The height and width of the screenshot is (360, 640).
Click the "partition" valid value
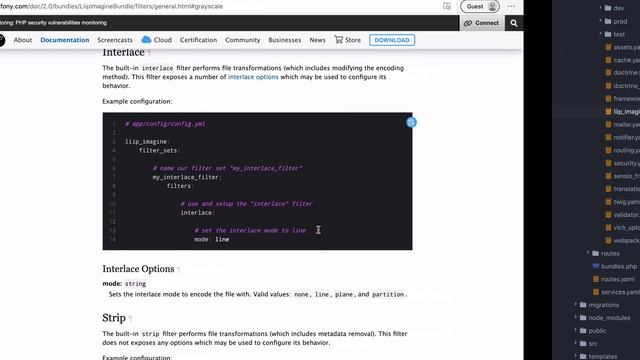pyautogui.click(x=388, y=294)
